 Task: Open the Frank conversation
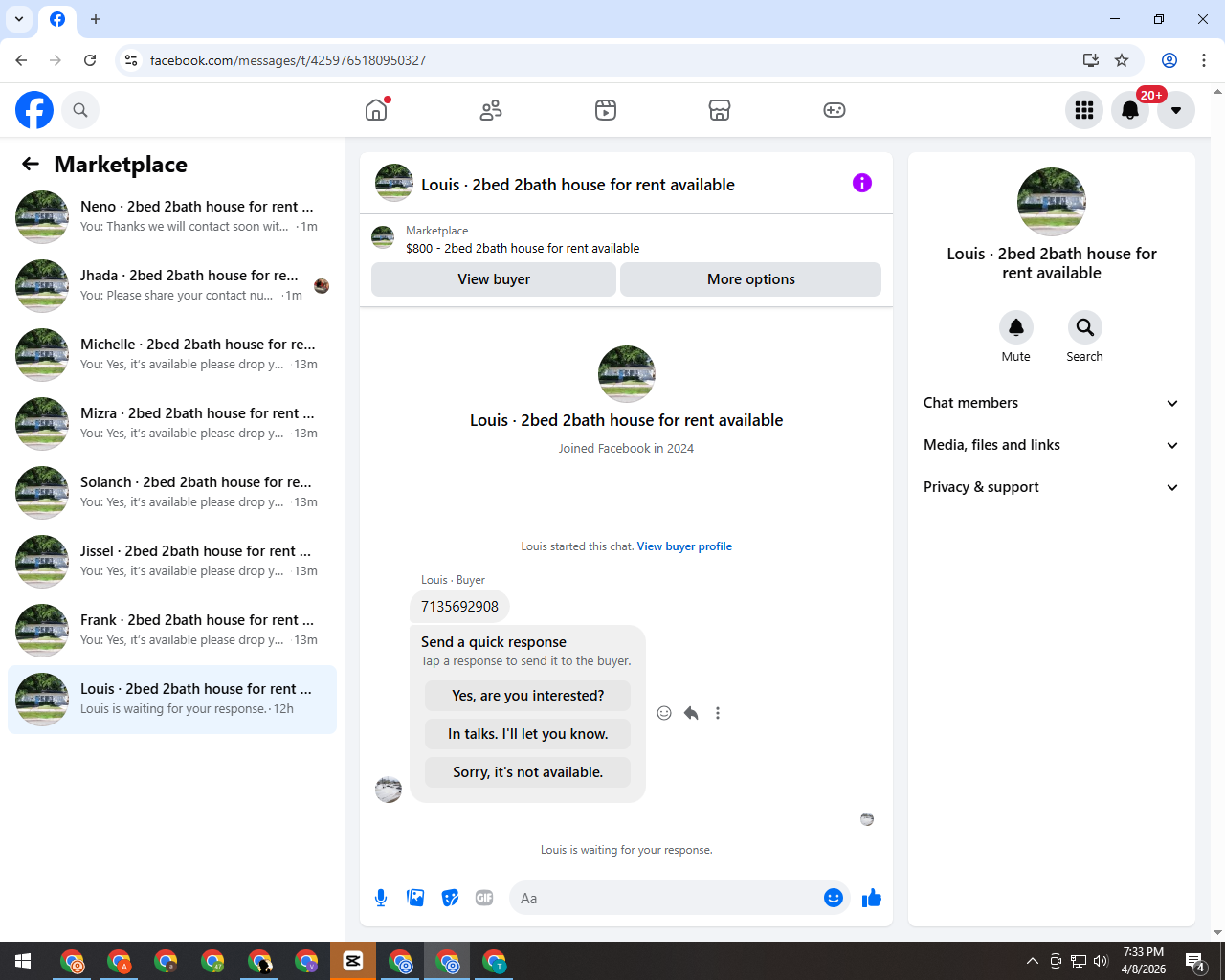[172, 631]
